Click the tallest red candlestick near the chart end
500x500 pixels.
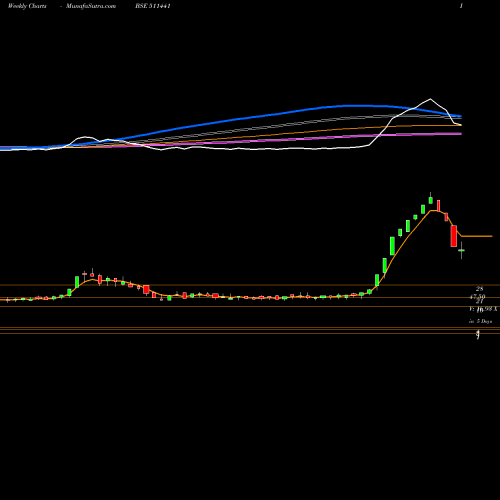[x=454, y=236]
